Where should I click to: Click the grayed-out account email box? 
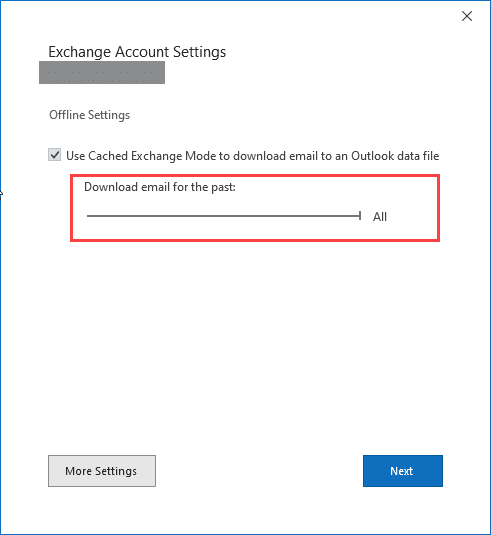point(102,72)
